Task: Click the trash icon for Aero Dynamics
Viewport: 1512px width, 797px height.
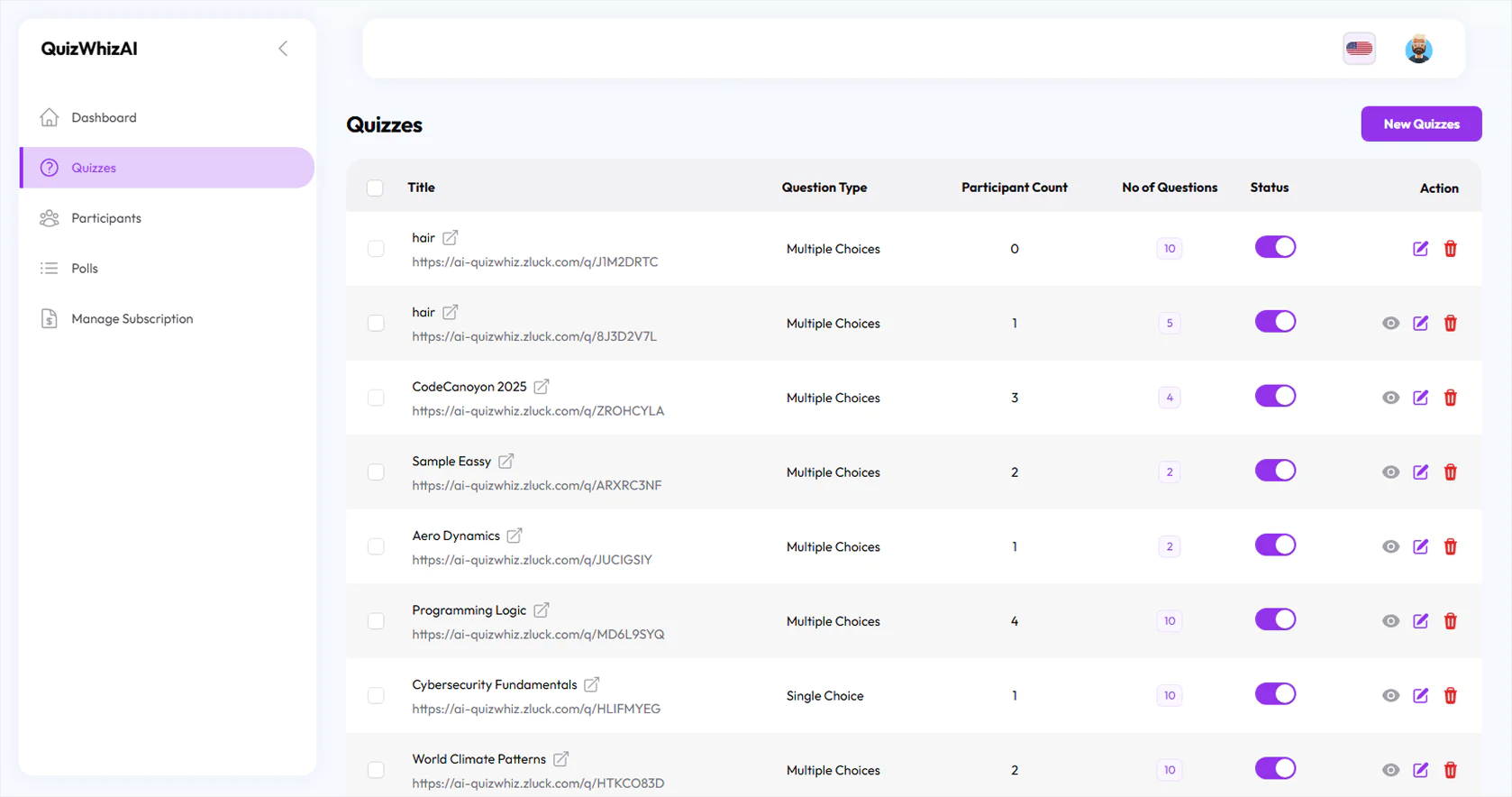Action: pyautogui.click(x=1450, y=547)
